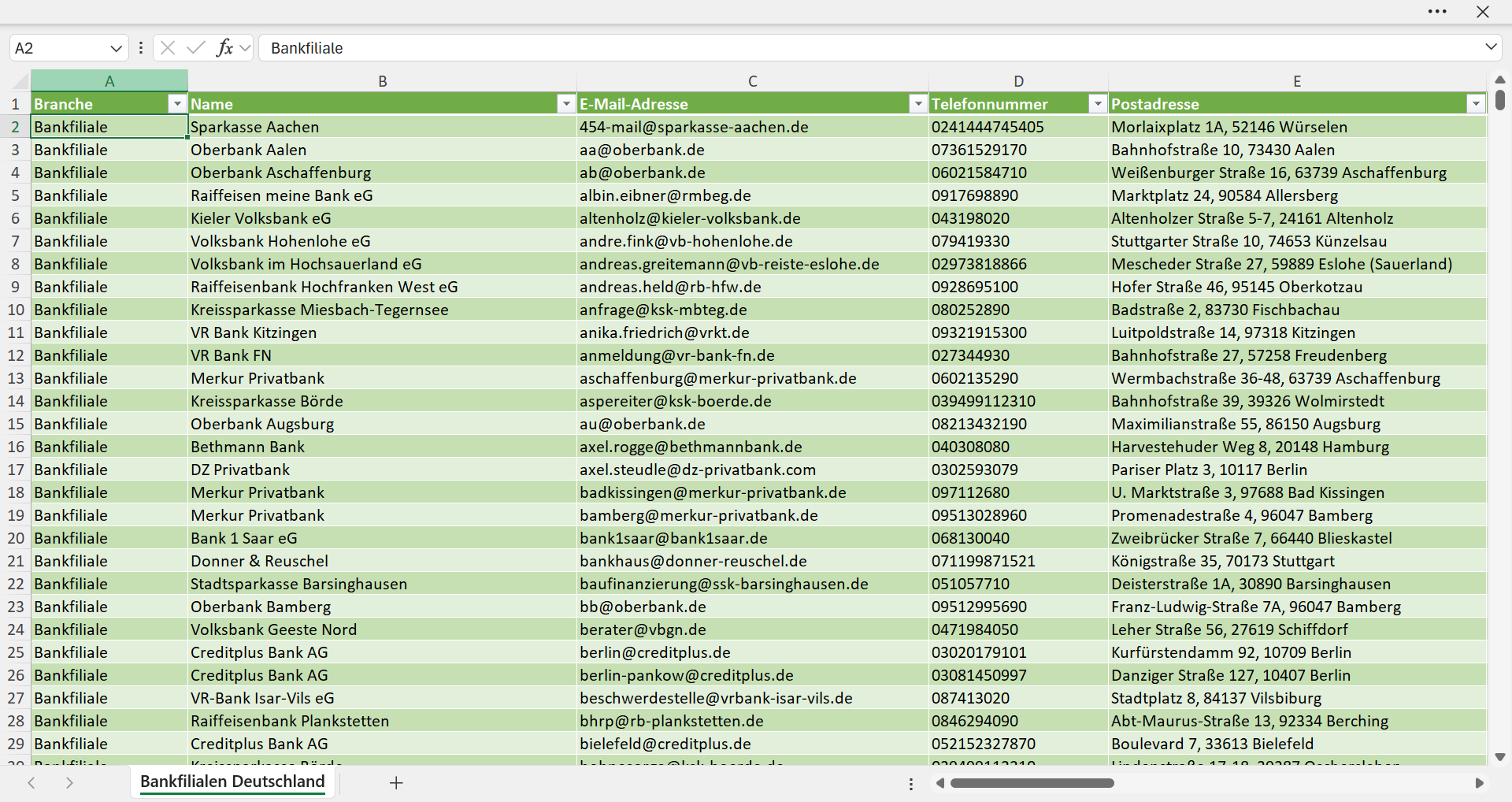Click the formula bar containing Bankfiliale
1512x802 pixels.
pos(870,48)
